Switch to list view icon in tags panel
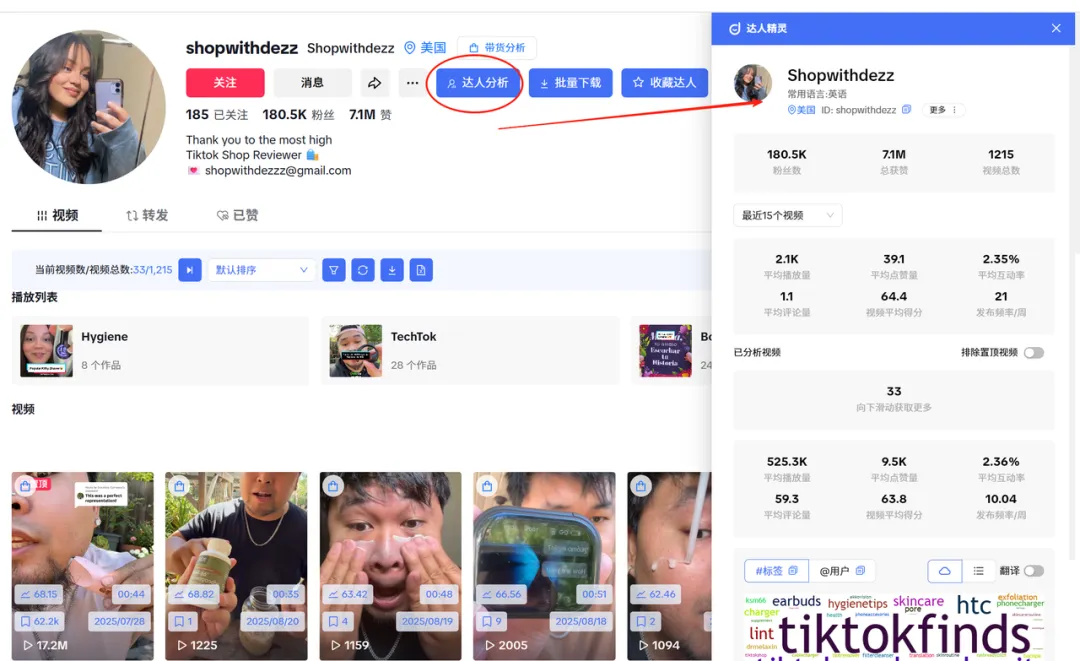The image size is (1080, 661). click(x=978, y=571)
